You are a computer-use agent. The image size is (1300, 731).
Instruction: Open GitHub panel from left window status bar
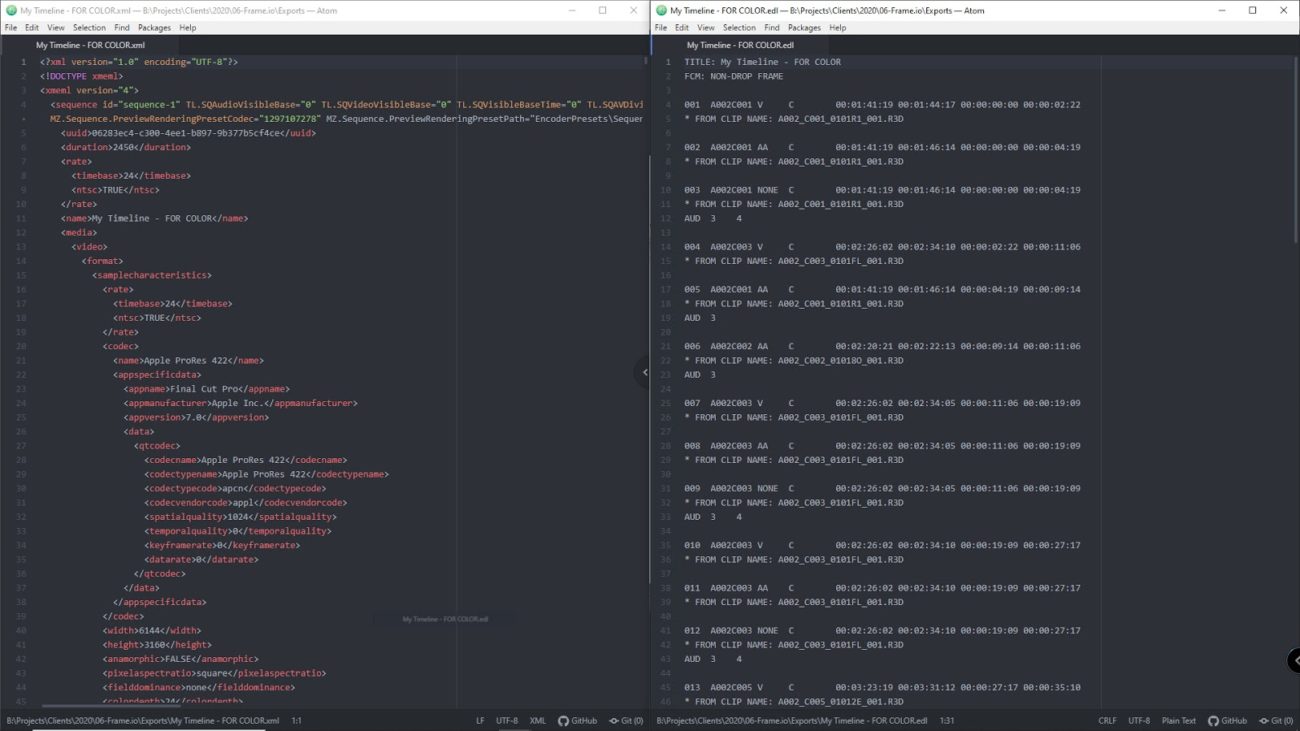point(578,720)
